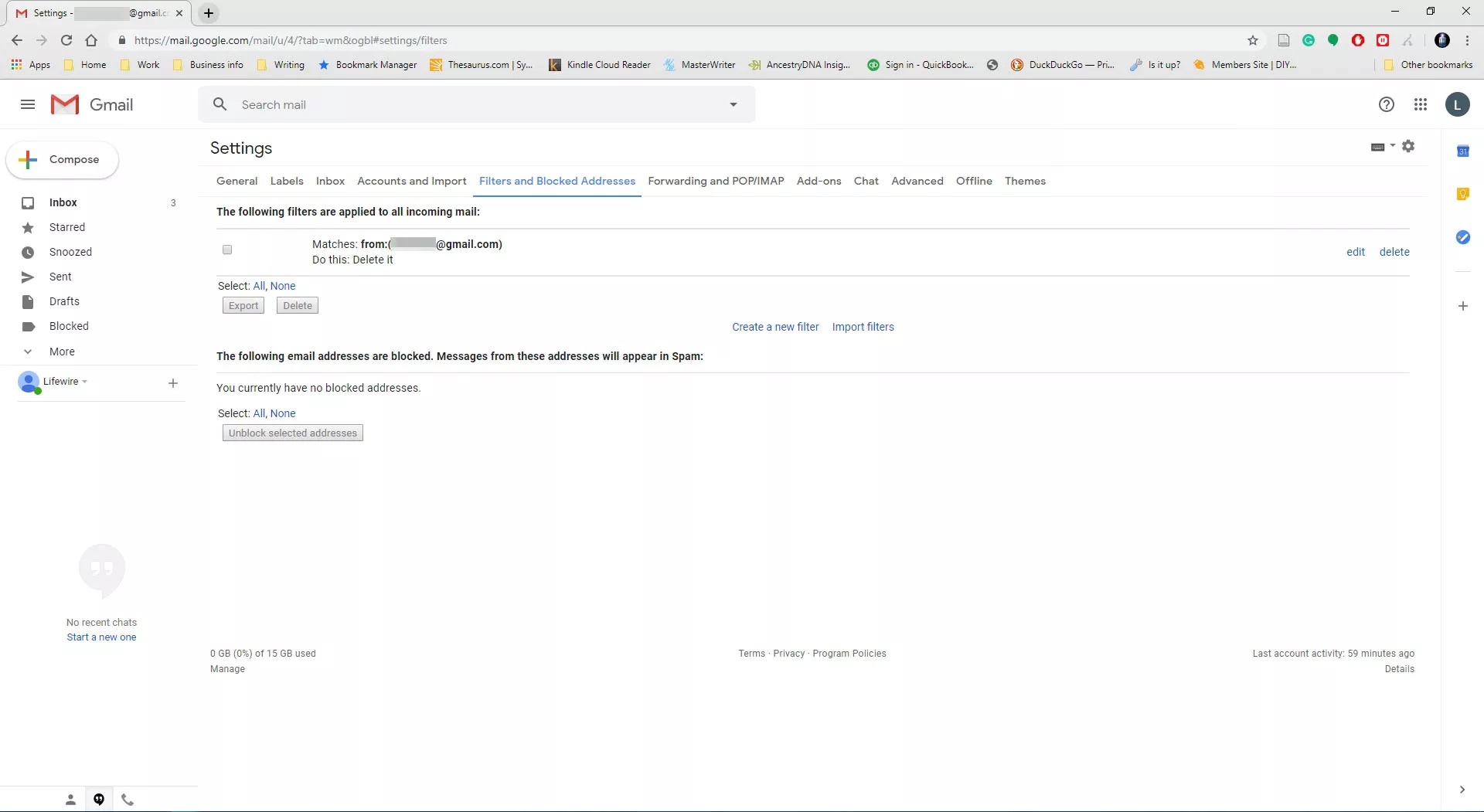The image size is (1484, 812).
Task: Click the Settings gear icon
Action: pyautogui.click(x=1408, y=146)
